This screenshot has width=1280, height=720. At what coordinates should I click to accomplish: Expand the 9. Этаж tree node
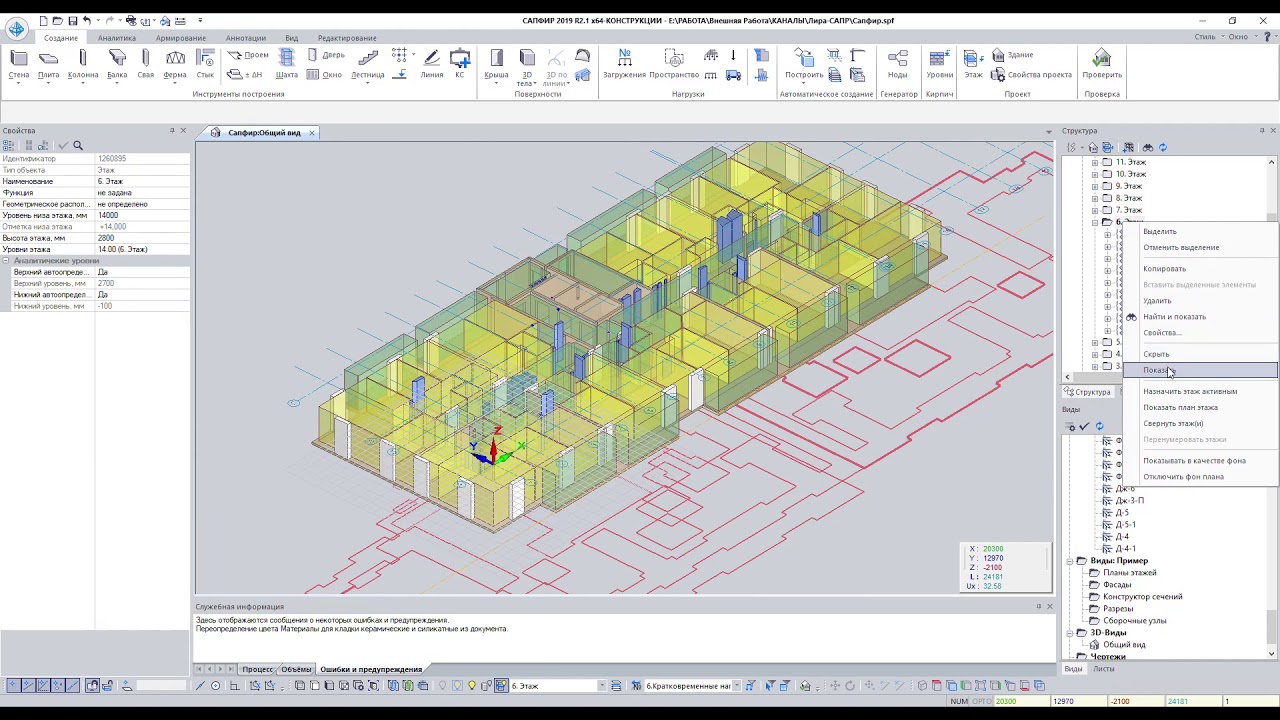pos(1094,186)
